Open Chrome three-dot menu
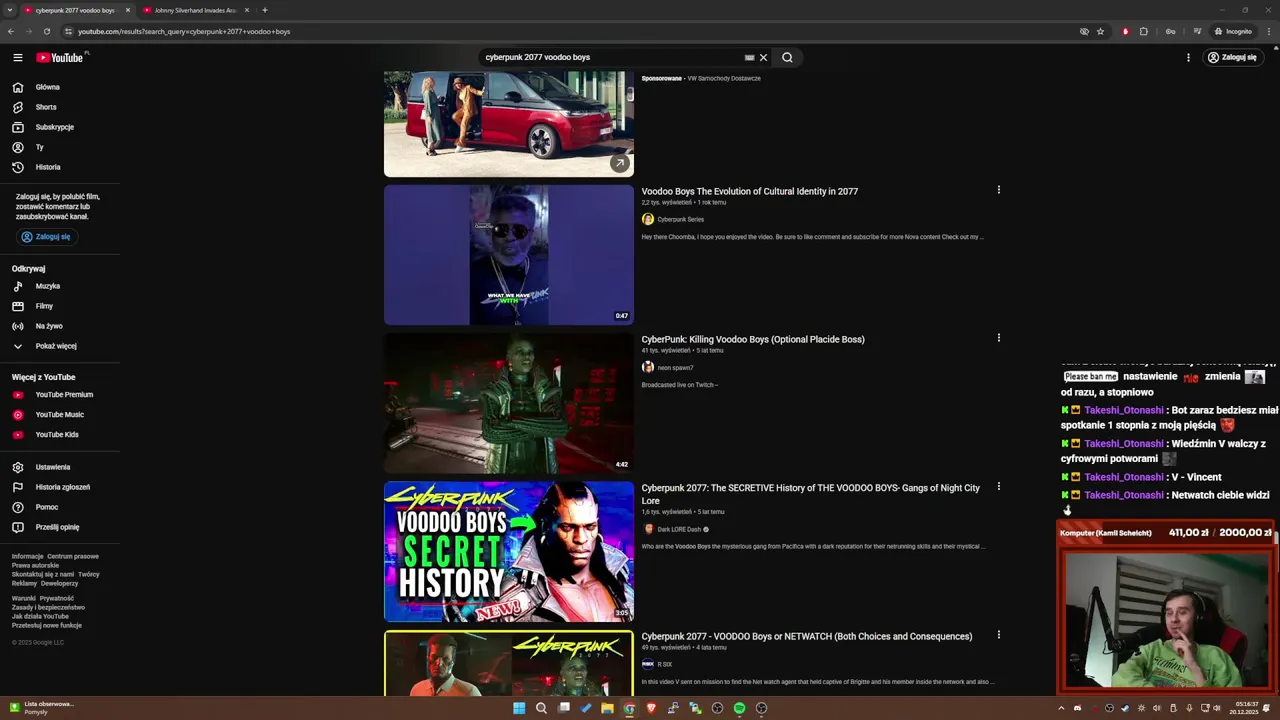Viewport: 1280px width, 720px height. point(1268,31)
